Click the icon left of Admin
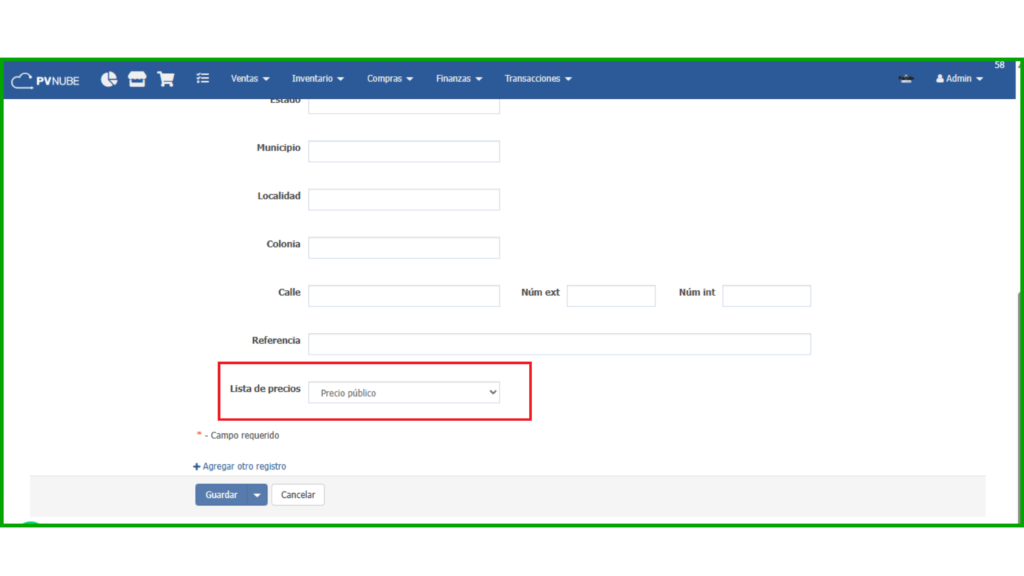The height and width of the screenshot is (576, 1024). coord(906,79)
